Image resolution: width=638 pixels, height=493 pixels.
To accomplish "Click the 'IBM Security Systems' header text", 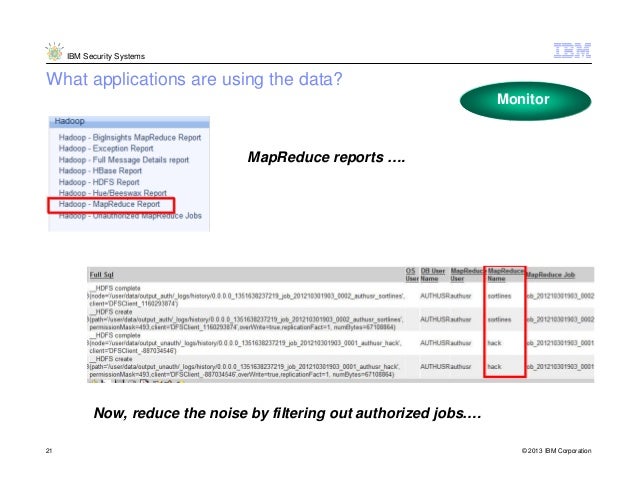I will pyautogui.click(x=106, y=56).
